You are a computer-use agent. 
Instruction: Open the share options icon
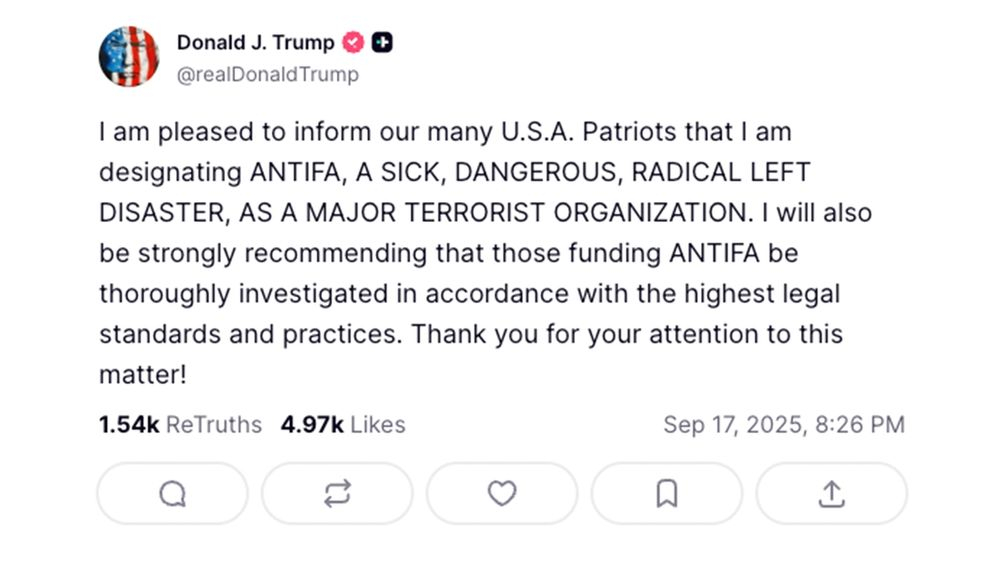(x=831, y=494)
